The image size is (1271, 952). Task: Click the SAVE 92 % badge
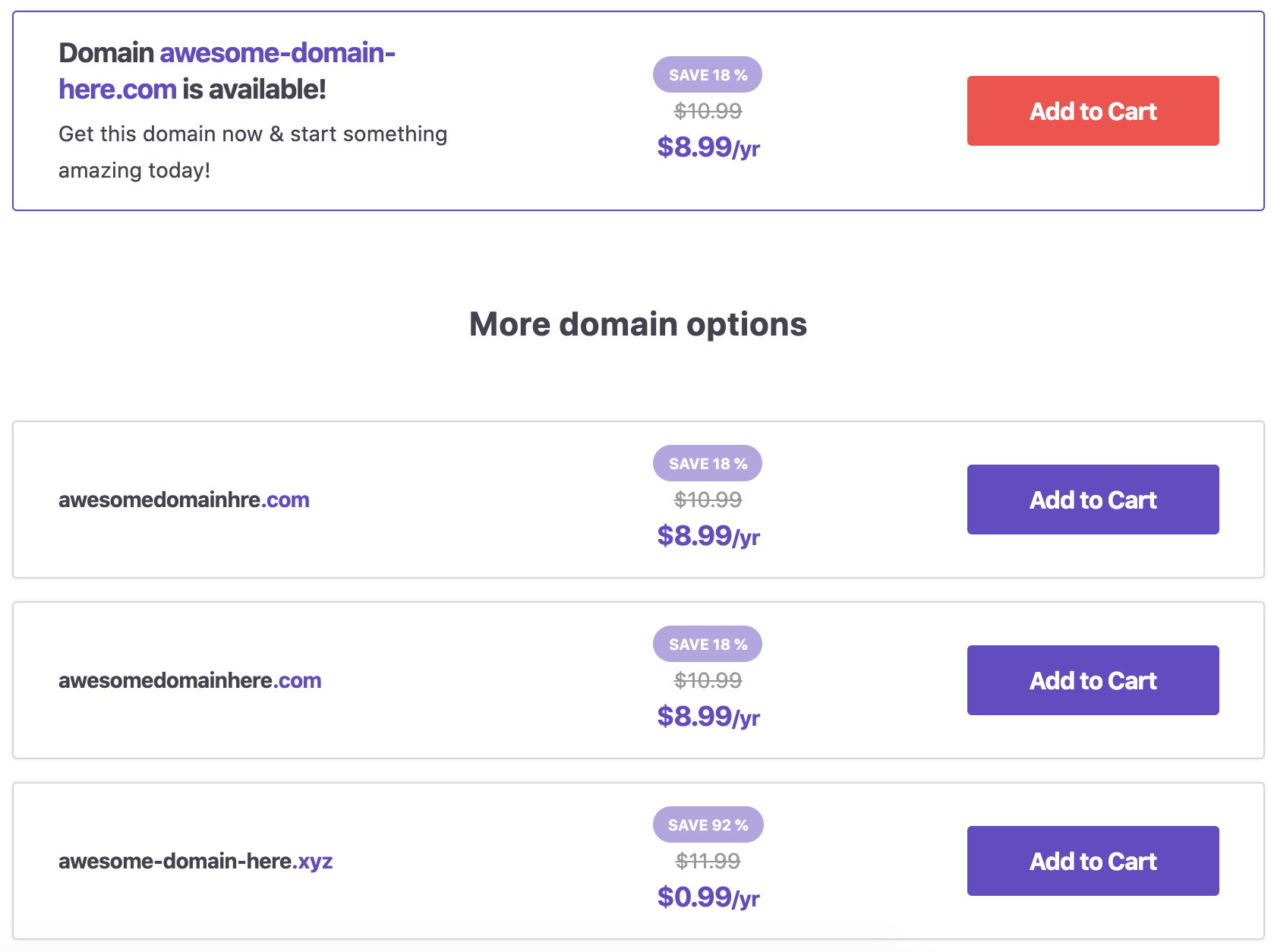click(708, 824)
